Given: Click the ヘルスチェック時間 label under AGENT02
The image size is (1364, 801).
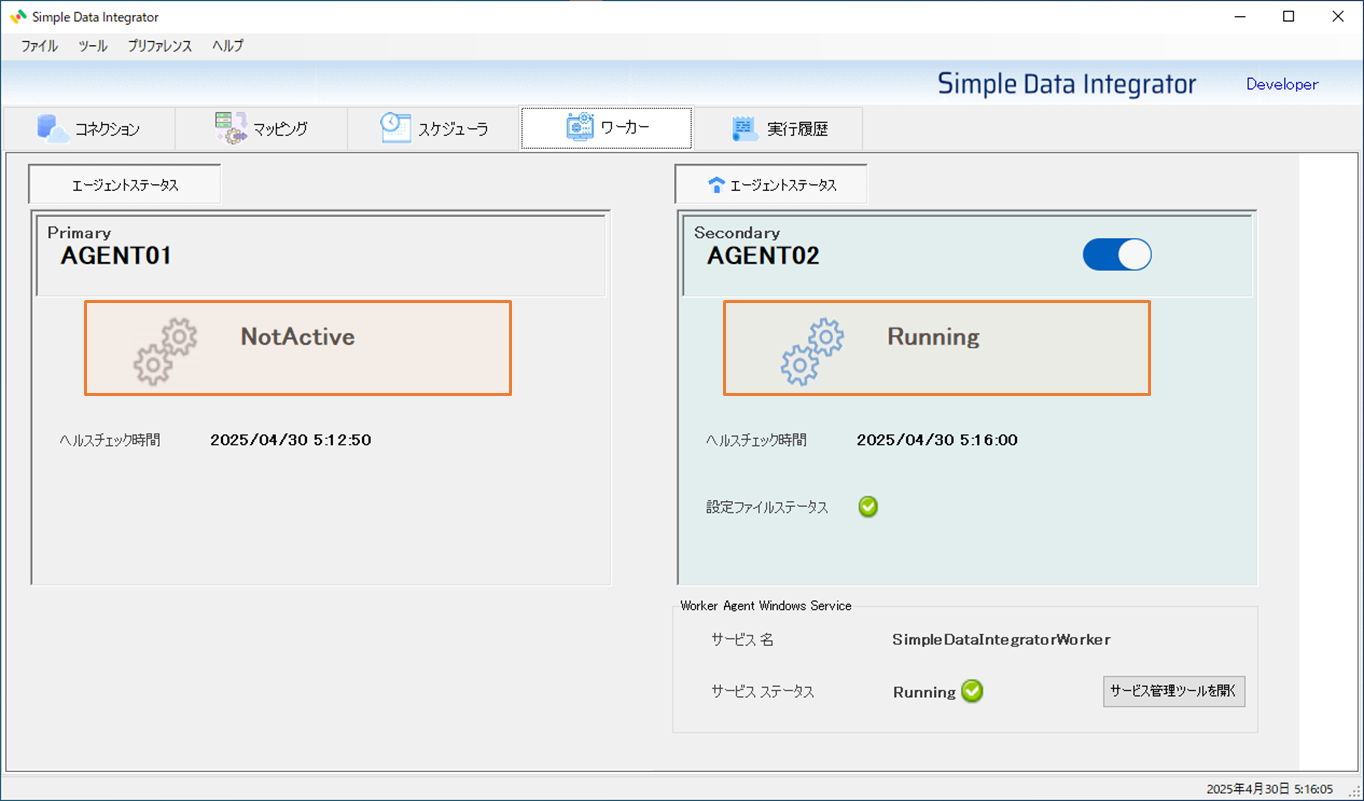Looking at the screenshot, I should coord(756,439).
